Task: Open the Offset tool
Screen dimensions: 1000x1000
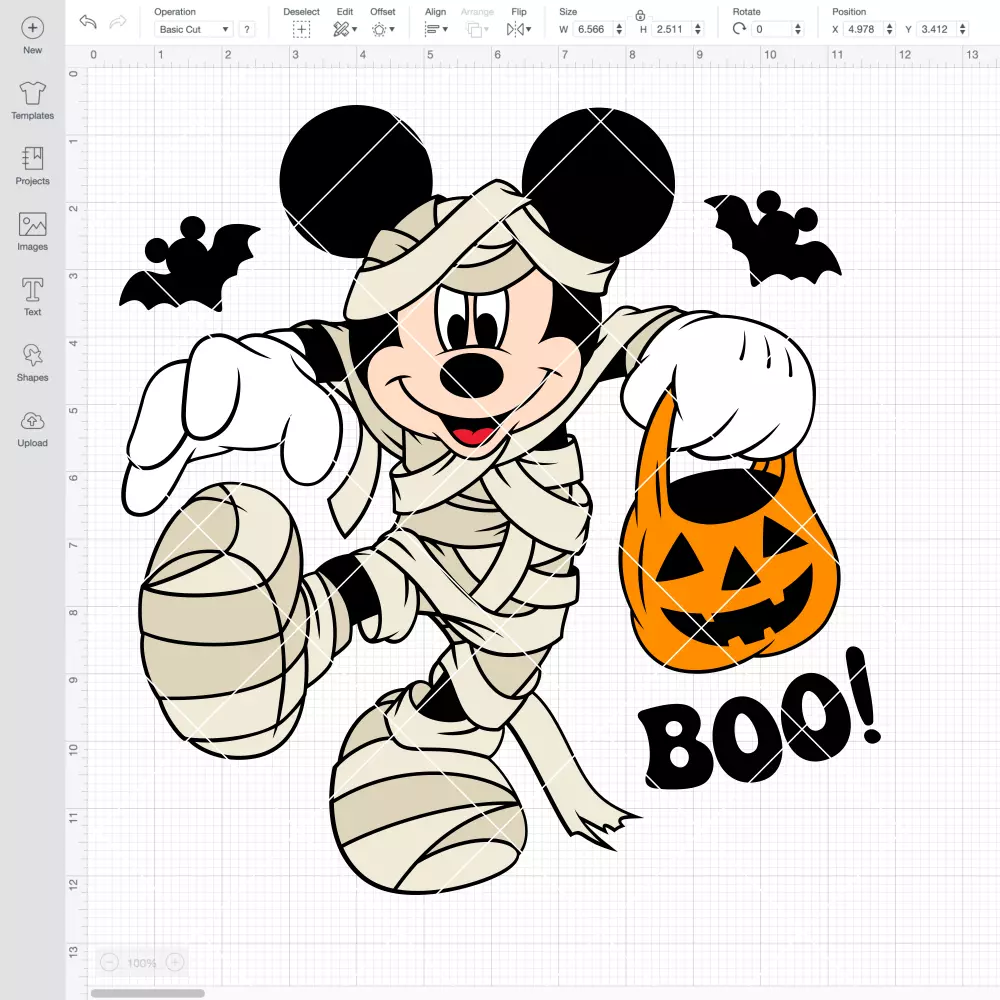Action: (x=383, y=29)
